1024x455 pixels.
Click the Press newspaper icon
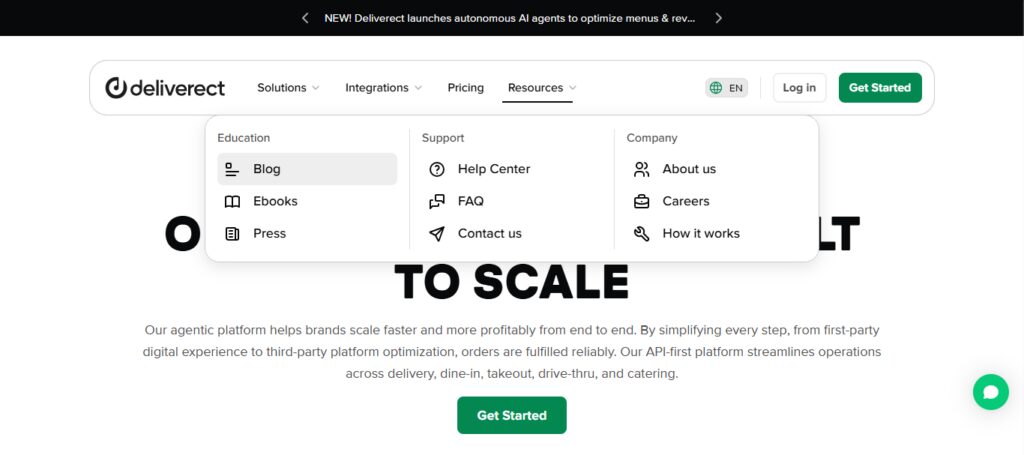click(x=232, y=234)
